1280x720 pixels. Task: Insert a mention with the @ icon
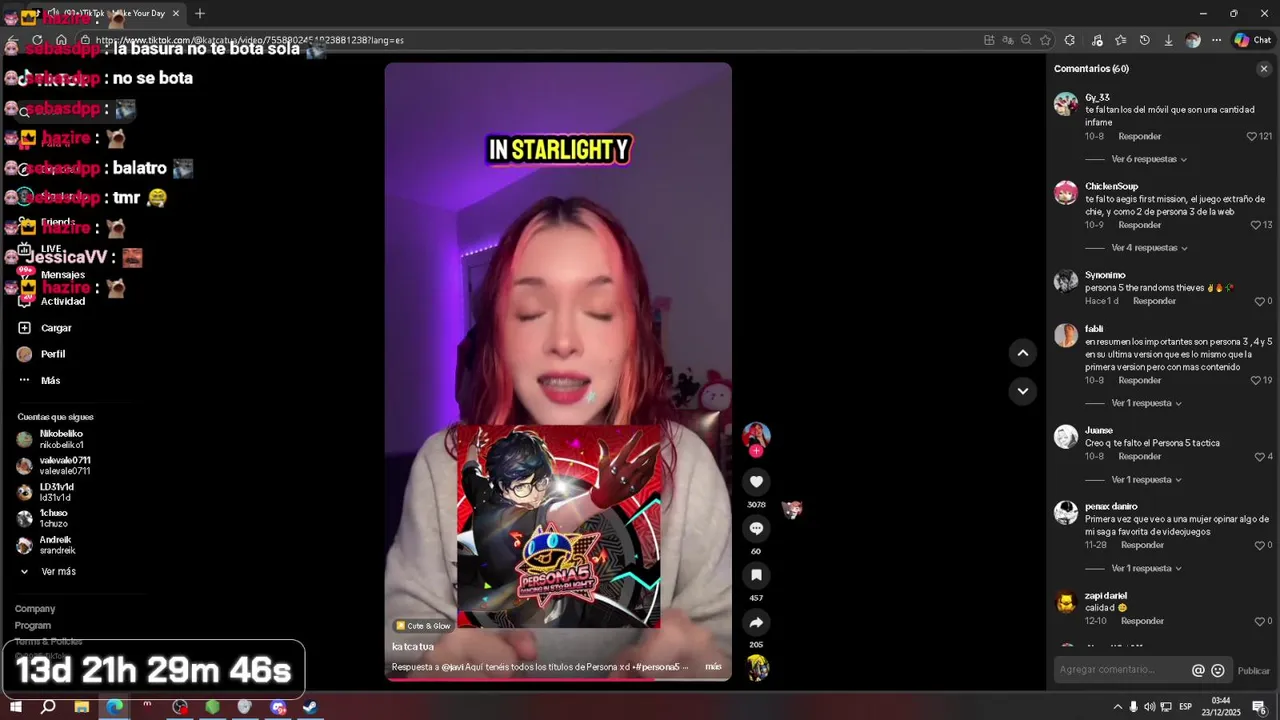(x=1198, y=671)
